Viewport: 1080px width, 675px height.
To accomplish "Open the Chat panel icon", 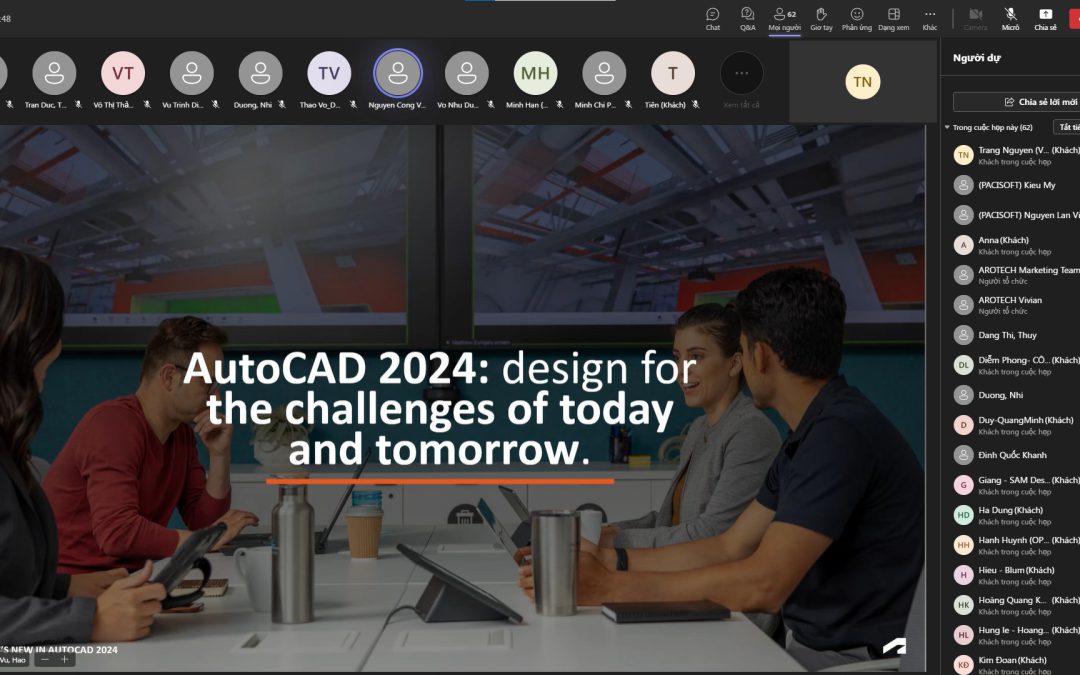I will [x=712, y=19].
